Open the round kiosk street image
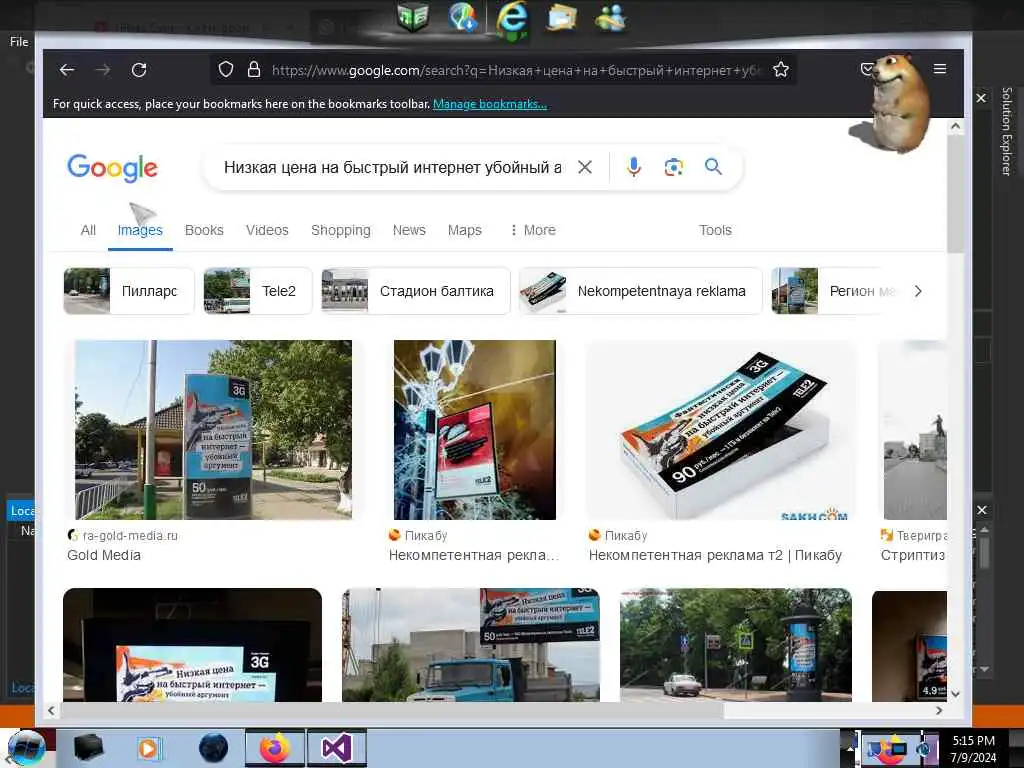Image resolution: width=1024 pixels, height=768 pixels. coord(735,645)
